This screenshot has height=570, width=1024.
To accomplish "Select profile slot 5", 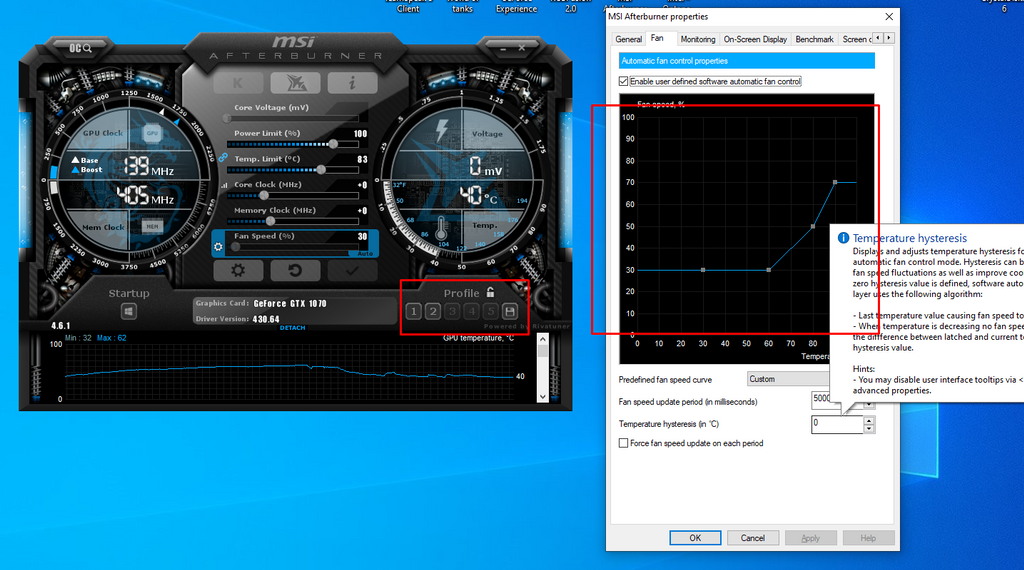I will 490,311.
